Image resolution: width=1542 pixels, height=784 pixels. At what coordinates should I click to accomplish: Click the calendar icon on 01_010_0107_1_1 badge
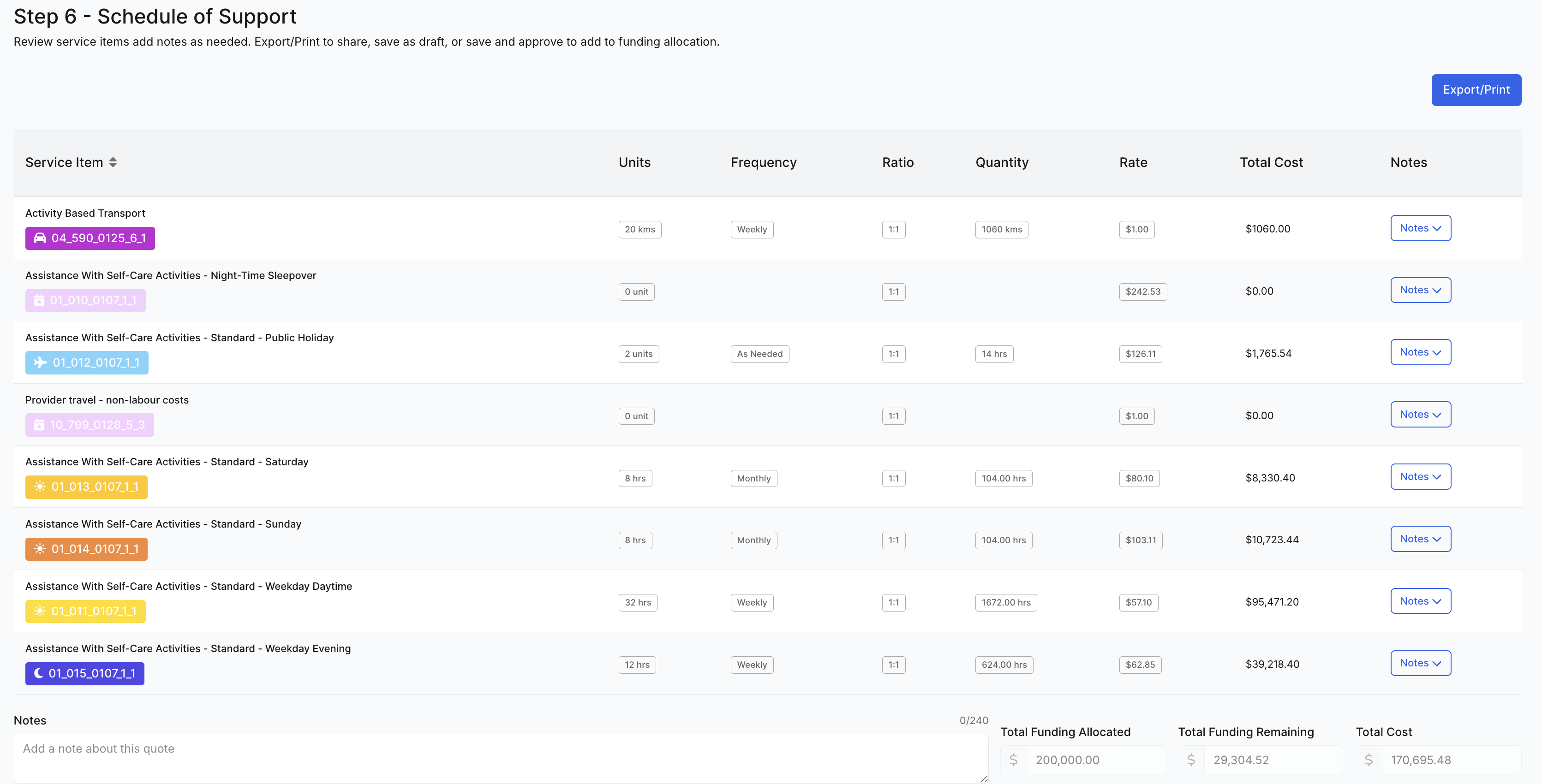click(x=39, y=300)
